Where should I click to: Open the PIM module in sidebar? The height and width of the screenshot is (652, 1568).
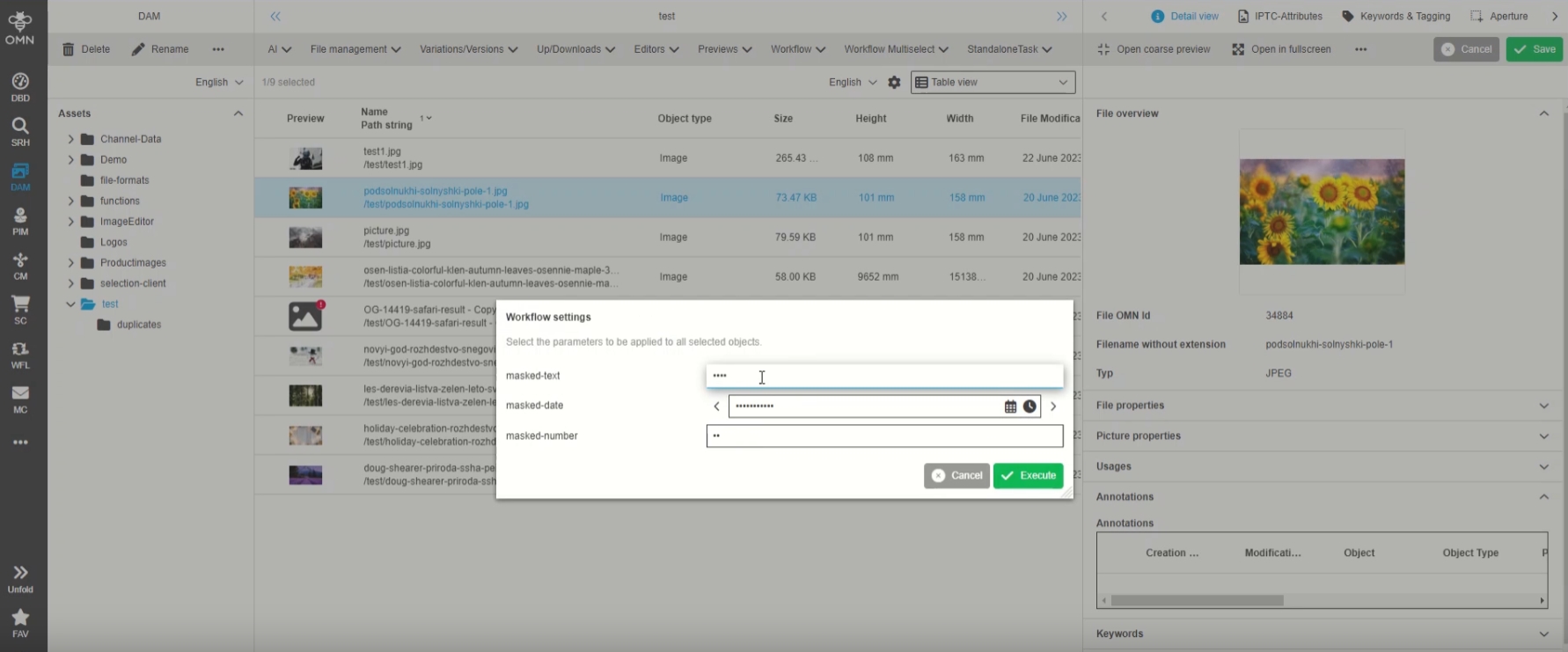coord(20,221)
